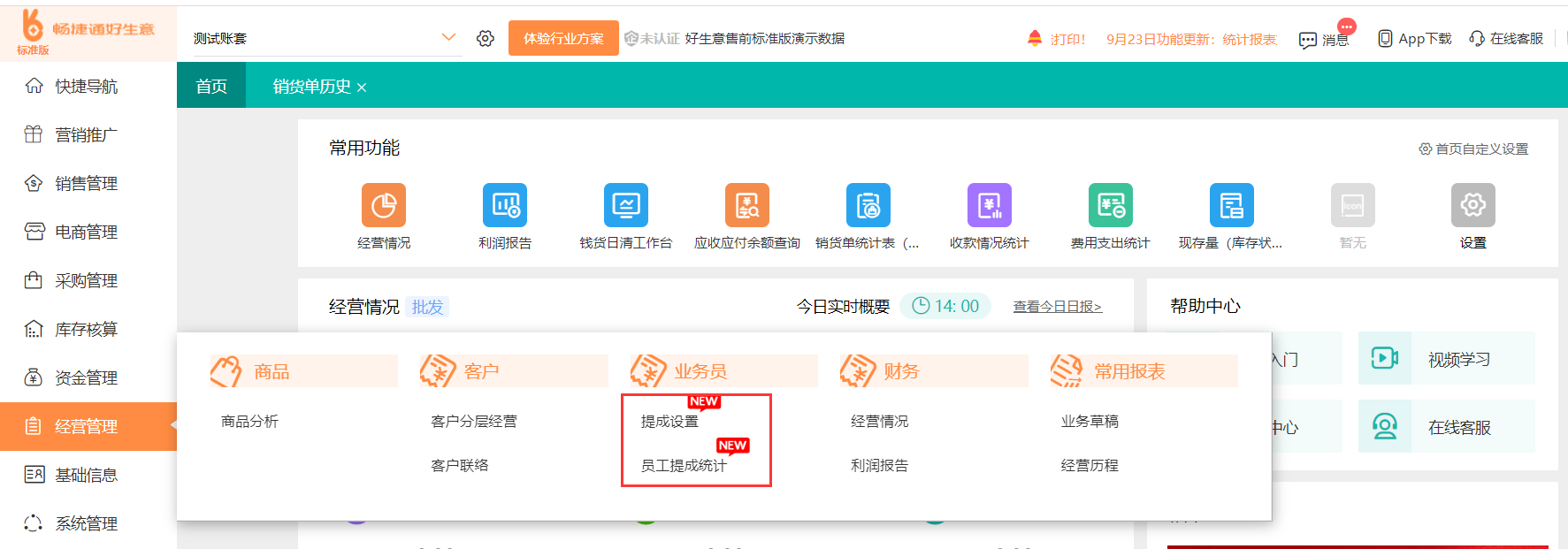Open 首页自定义设置 link

[1473, 149]
